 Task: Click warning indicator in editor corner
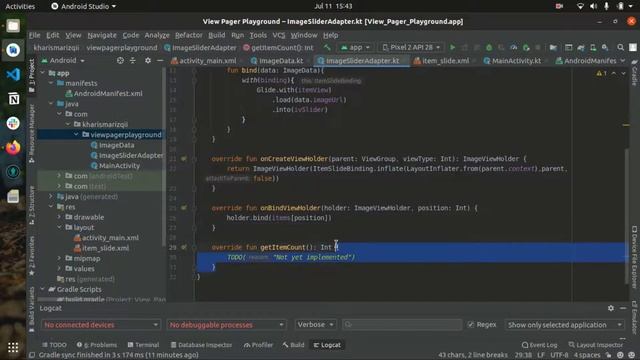click(601, 73)
